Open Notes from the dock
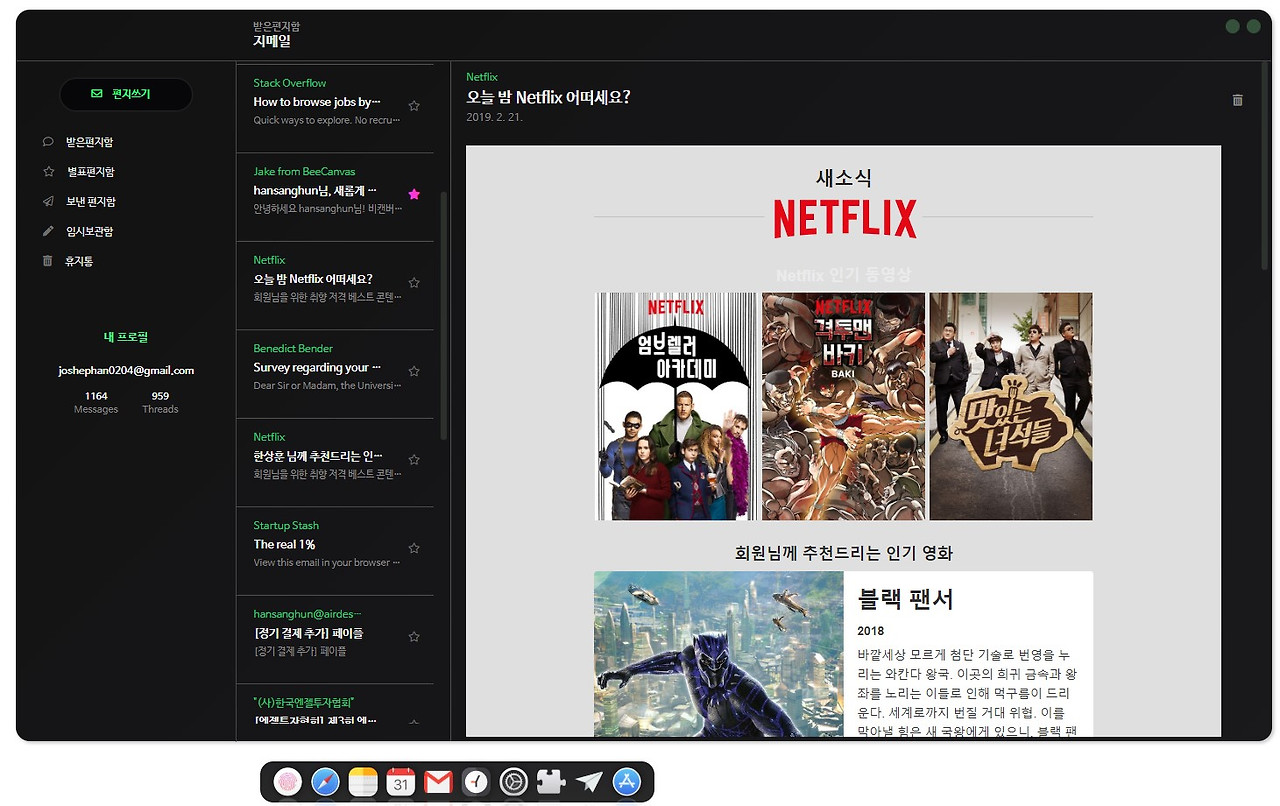This screenshot has width=1280, height=806. point(363,782)
